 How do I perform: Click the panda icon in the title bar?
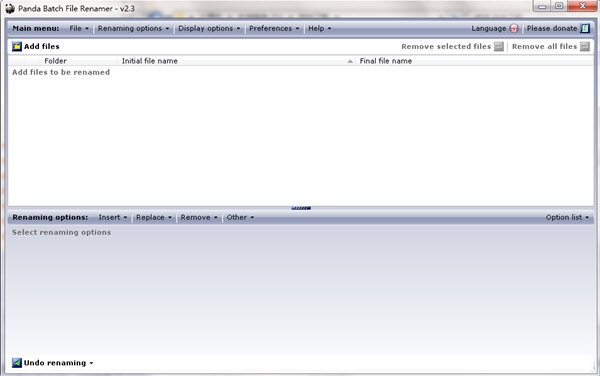coord(10,8)
